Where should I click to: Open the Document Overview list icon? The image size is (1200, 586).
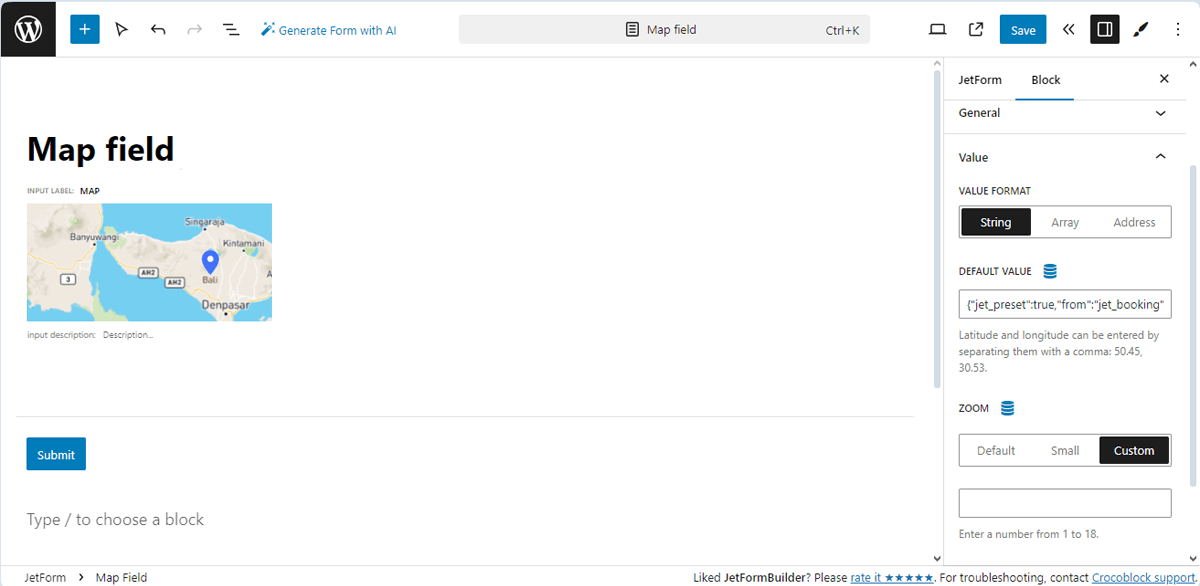tap(231, 29)
